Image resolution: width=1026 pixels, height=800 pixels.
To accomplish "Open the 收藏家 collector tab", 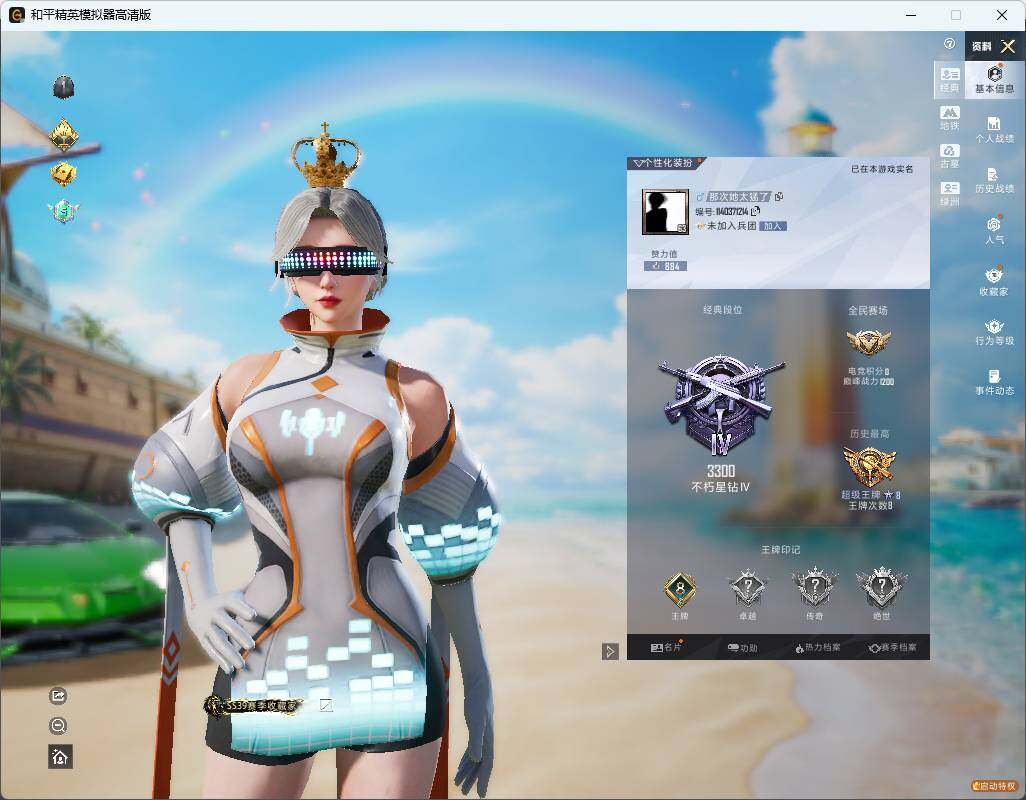I will (994, 281).
